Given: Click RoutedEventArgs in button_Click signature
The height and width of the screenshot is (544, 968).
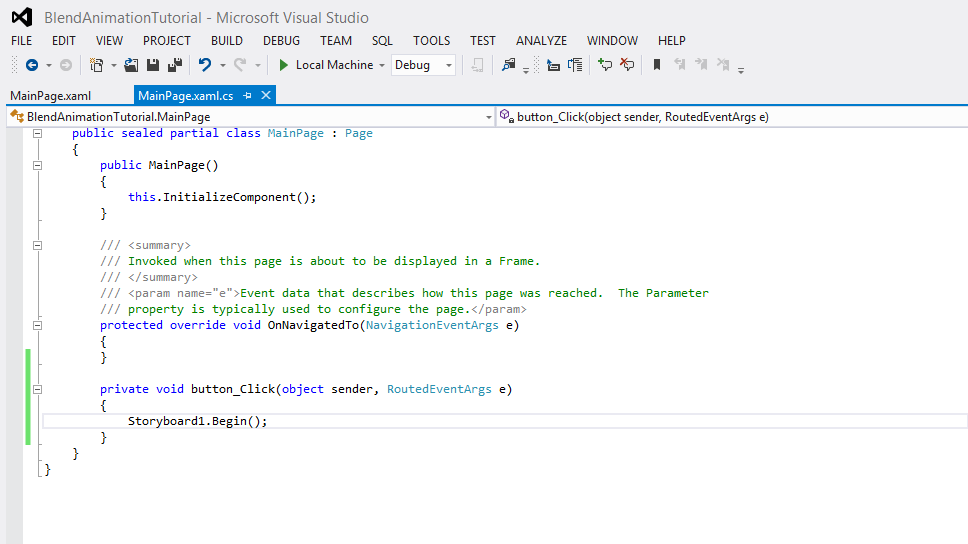Looking at the screenshot, I should click(439, 389).
